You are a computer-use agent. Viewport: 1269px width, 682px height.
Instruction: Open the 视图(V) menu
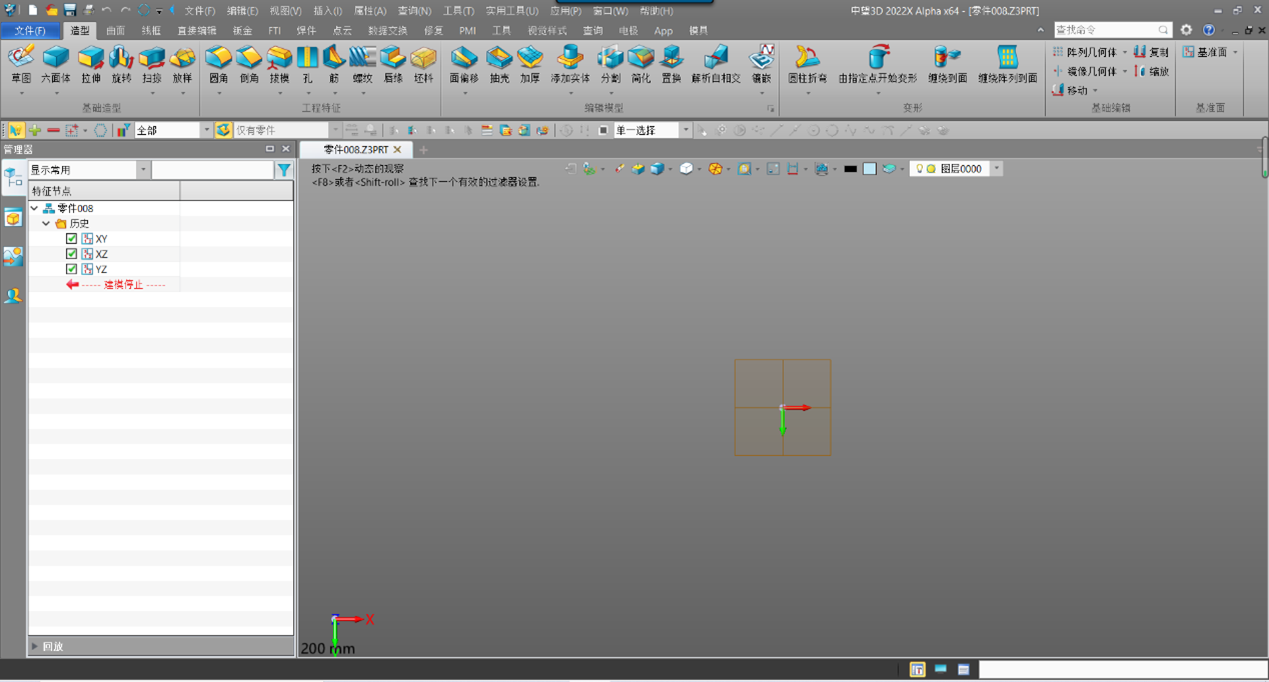(x=285, y=11)
